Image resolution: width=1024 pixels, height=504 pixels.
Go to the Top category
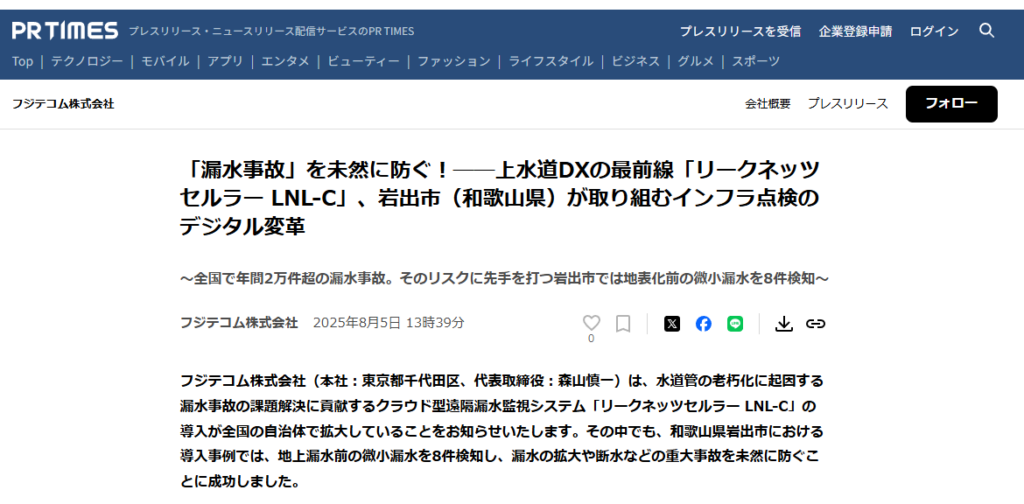(22, 61)
